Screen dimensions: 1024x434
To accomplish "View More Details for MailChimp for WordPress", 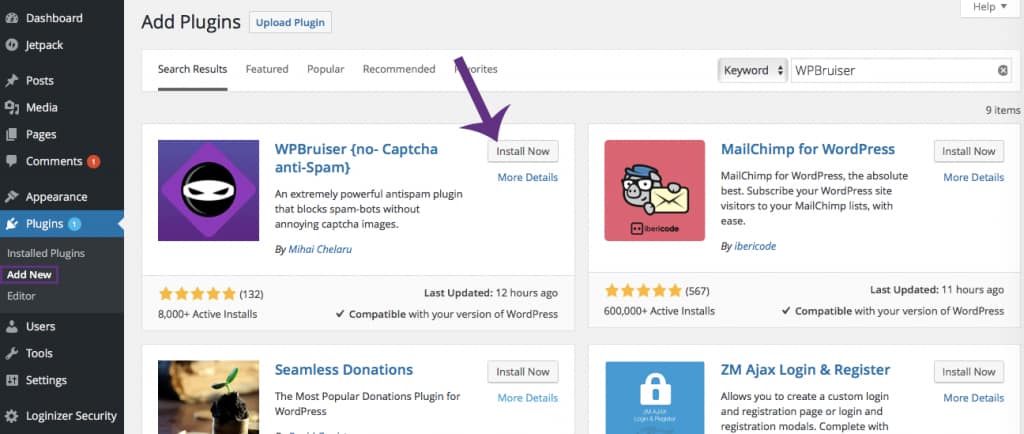I will pos(973,177).
